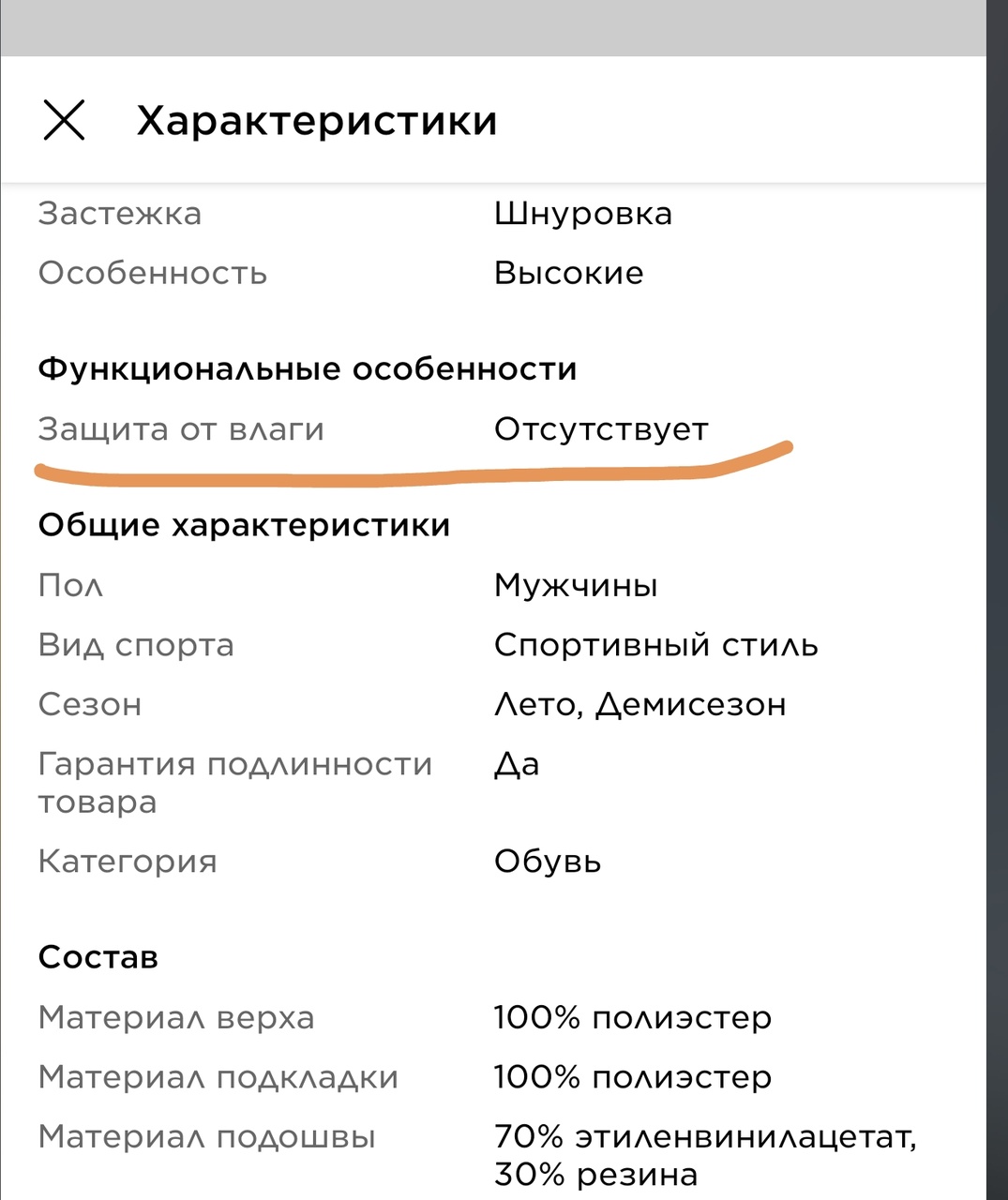Tap the Вид спорта label
The width and height of the screenshot is (1008, 1200).
click(x=136, y=646)
